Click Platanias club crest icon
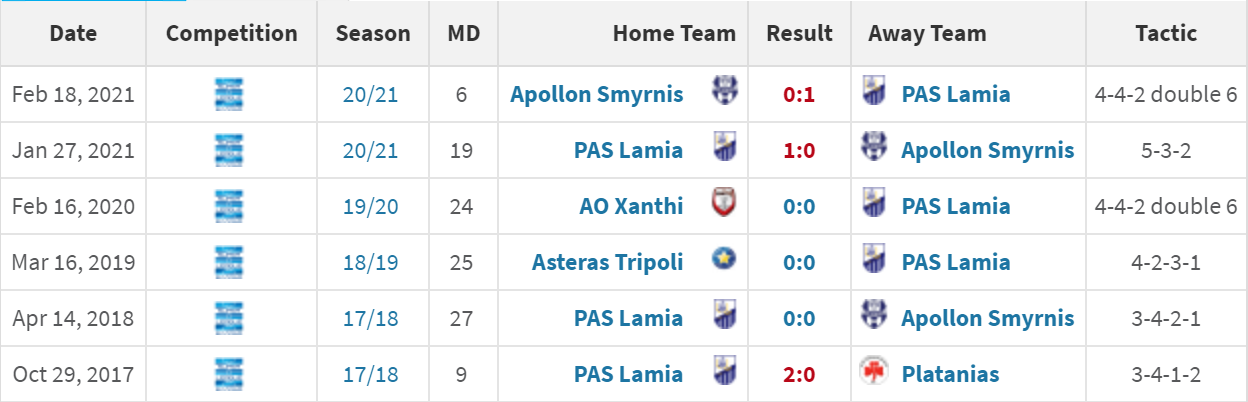Image resolution: width=1248 pixels, height=402 pixels. 874,373
